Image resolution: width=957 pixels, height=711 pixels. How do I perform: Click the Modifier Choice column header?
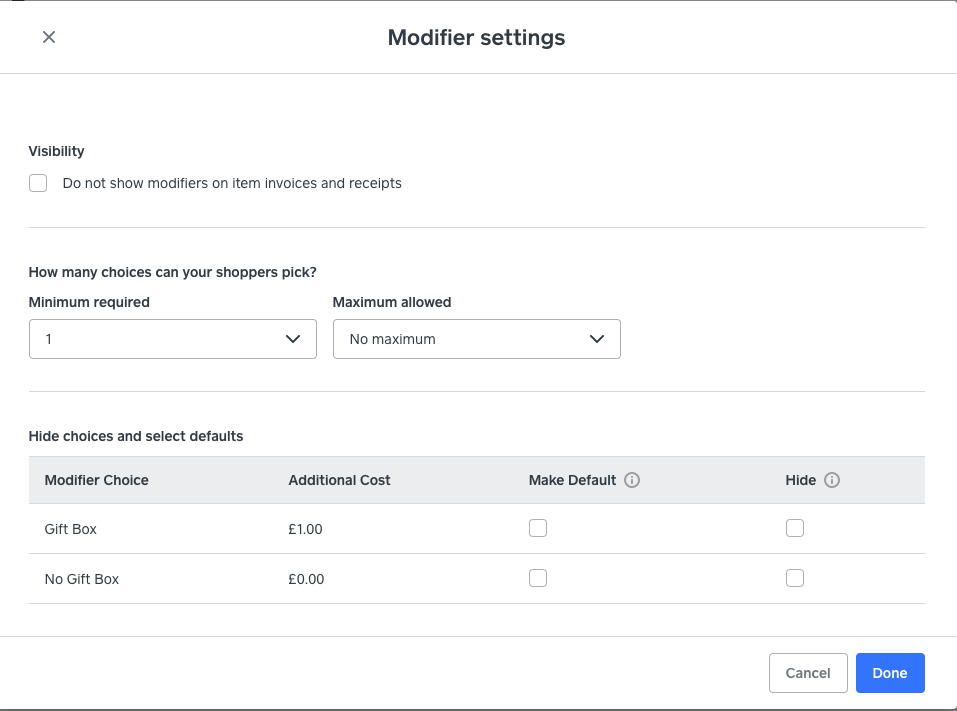click(97, 480)
